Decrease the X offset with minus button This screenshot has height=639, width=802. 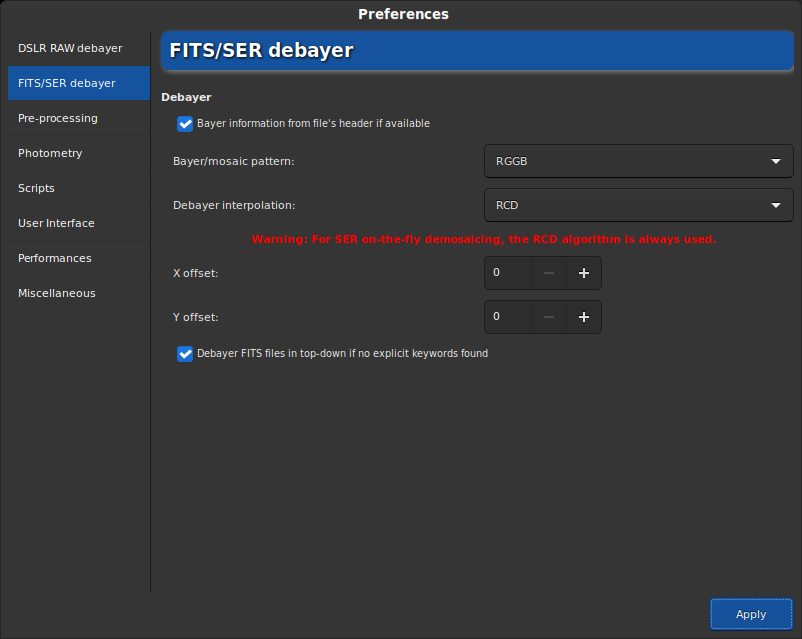(548, 273)
